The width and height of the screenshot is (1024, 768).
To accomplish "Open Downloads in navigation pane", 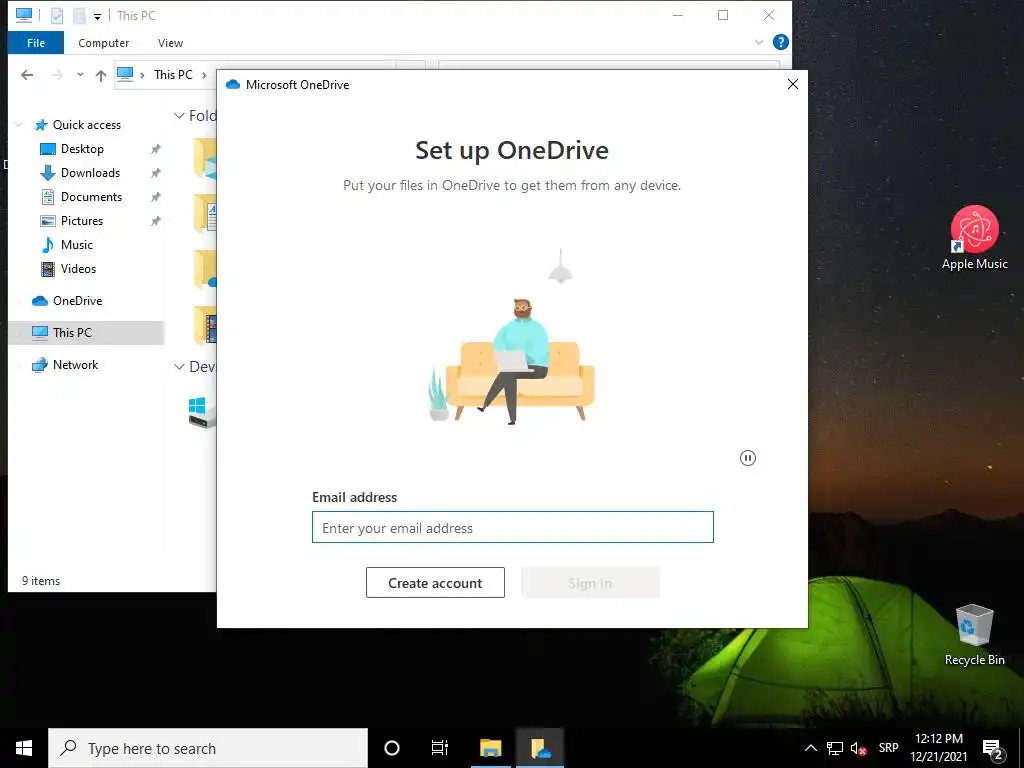I will (90, 173).
